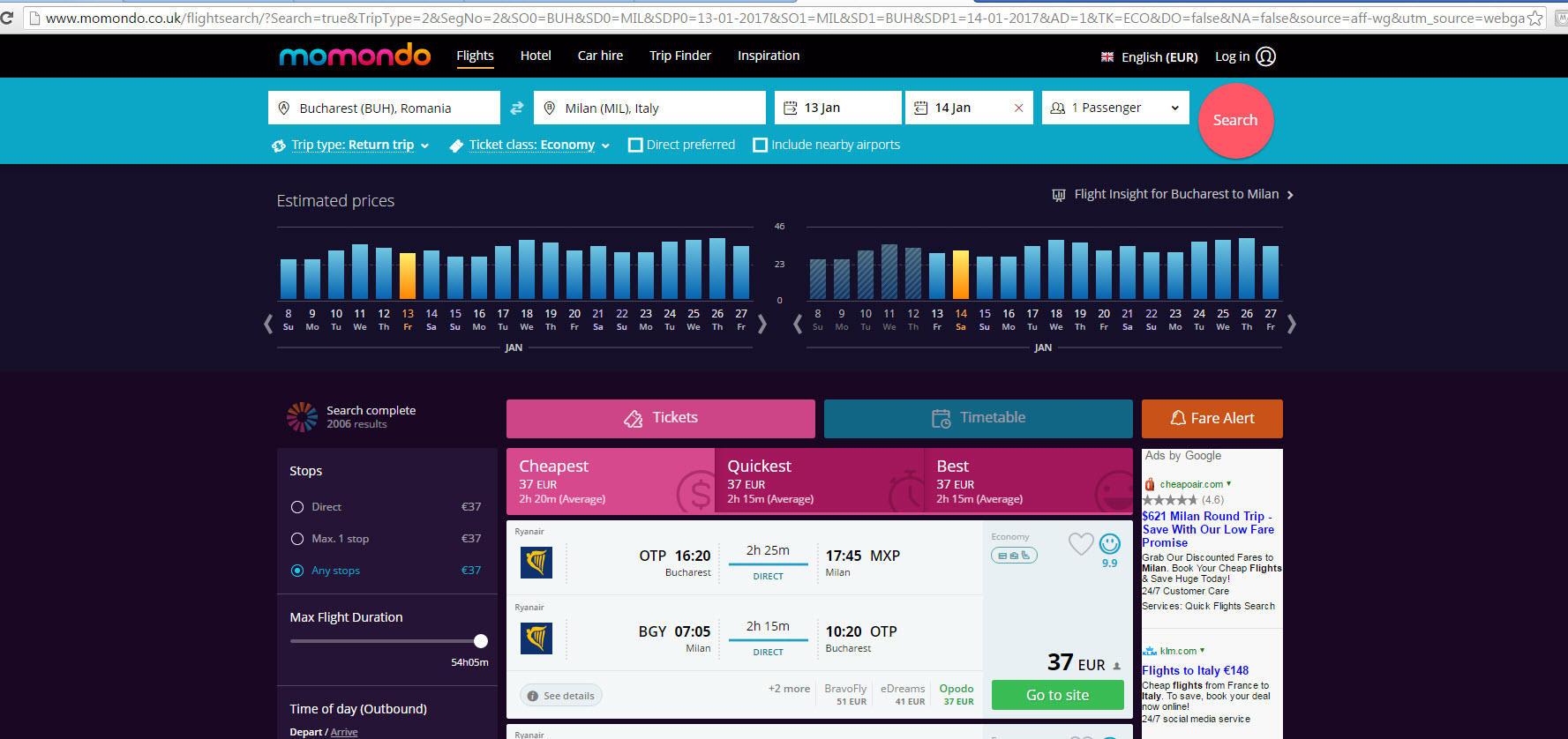The width and height of the screenshot is (1568, 739).
Task: Click the momondo logo
Action: pos(355,56)
